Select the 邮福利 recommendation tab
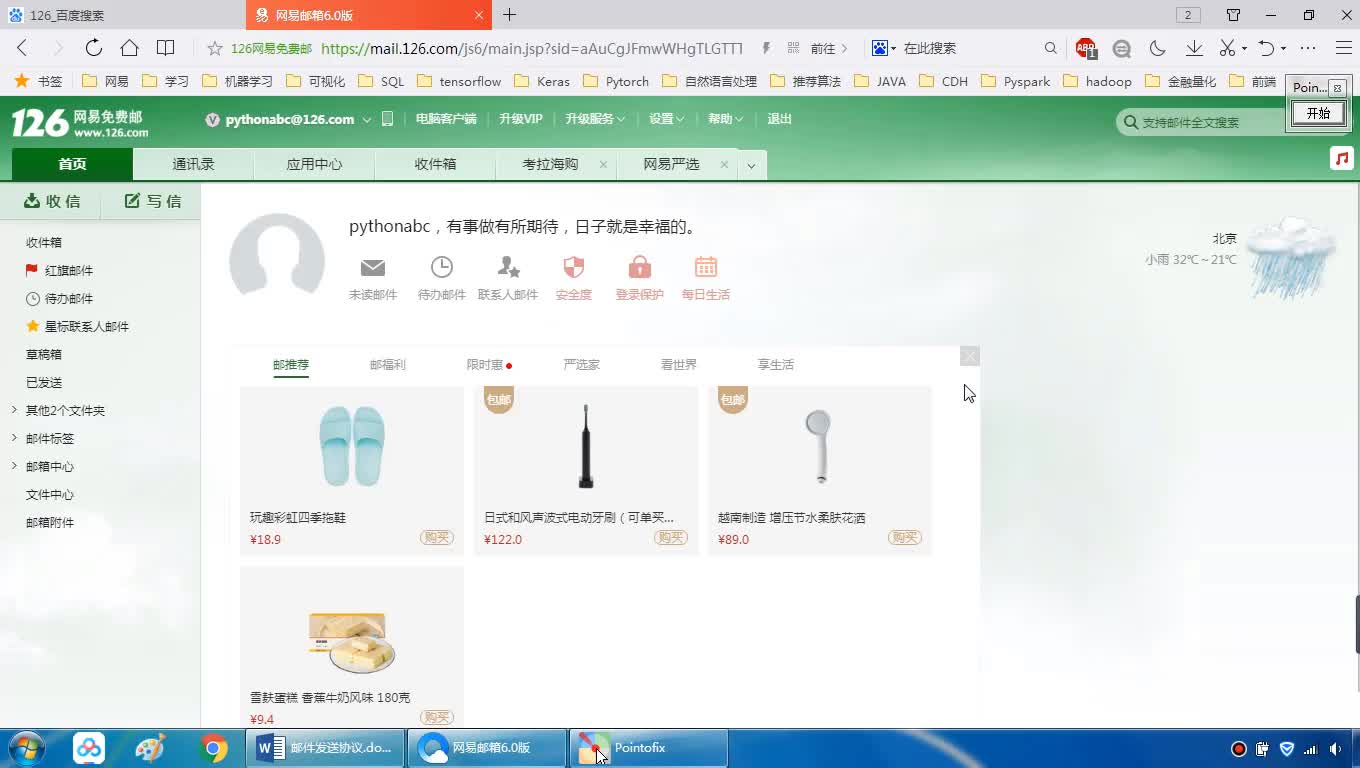Image resolution: width=1360 pixels, height=768 pixels. tap(387, 365)
